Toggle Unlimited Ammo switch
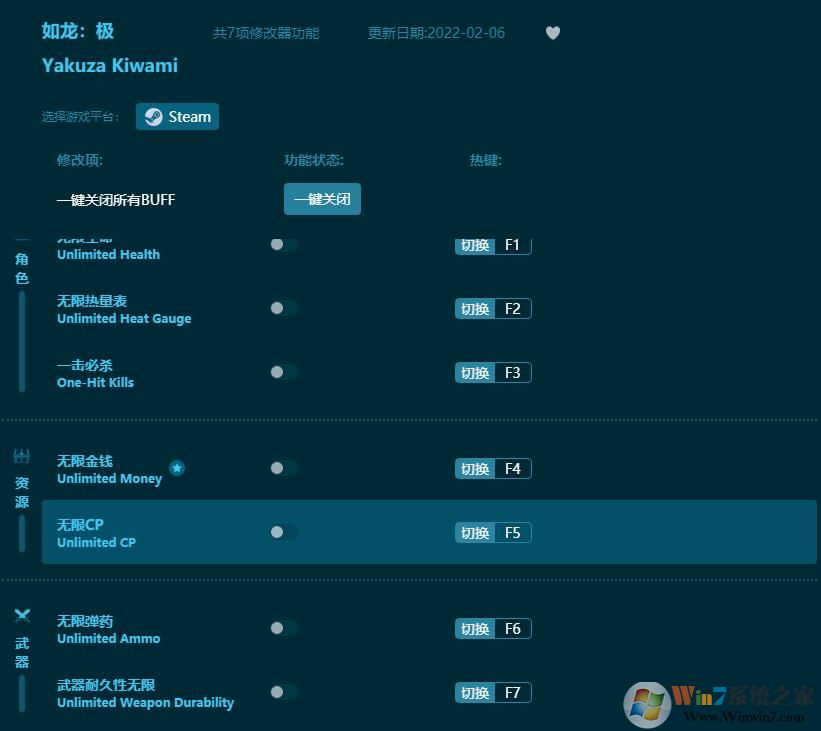 click(283, 628)
